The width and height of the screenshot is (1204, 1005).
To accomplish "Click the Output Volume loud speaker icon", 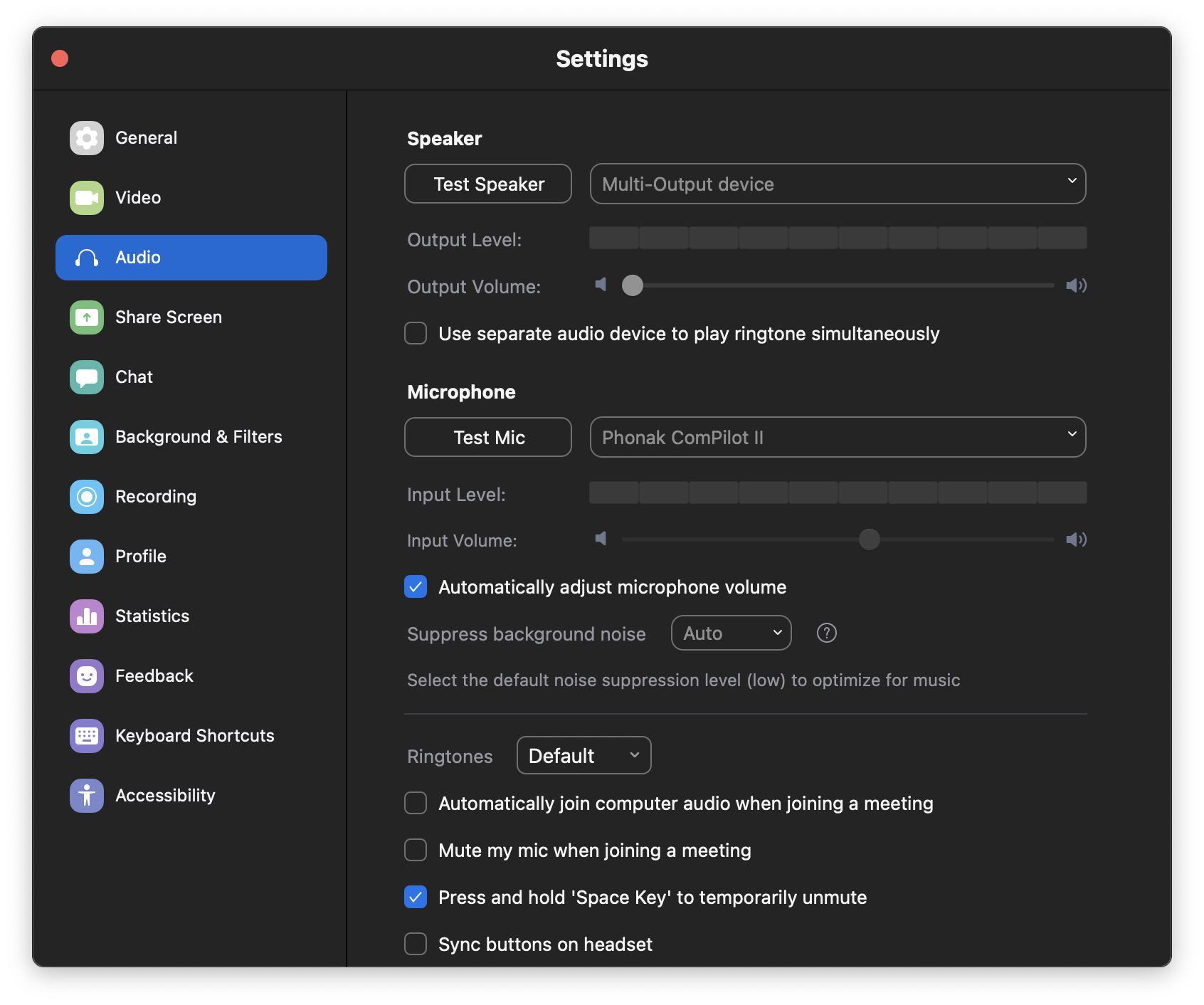I will coord(1076,285).
